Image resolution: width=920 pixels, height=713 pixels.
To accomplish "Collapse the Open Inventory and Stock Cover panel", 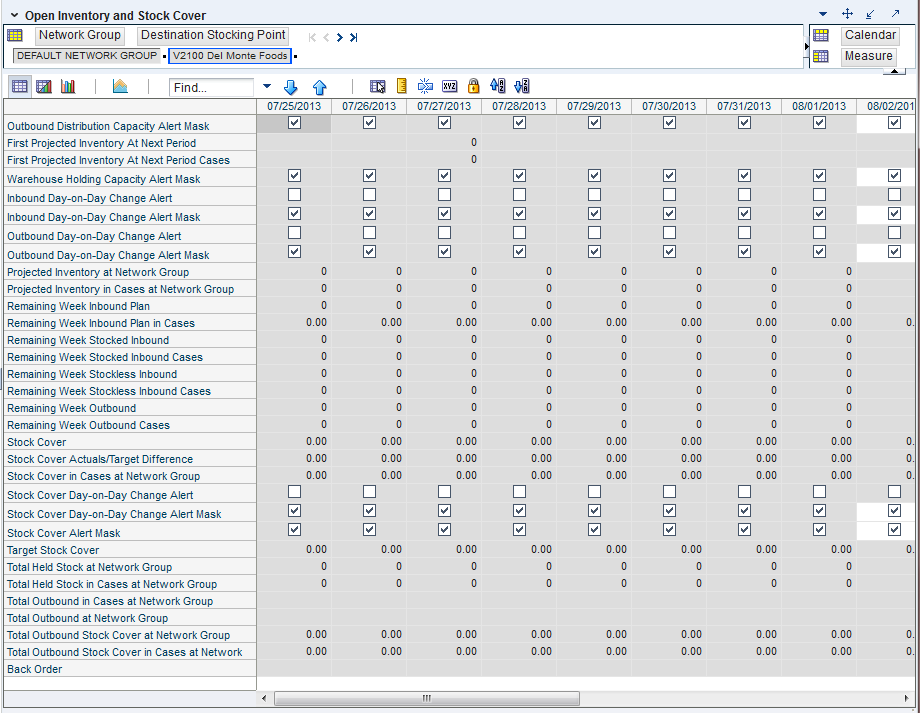I will (x=14, y=15).
